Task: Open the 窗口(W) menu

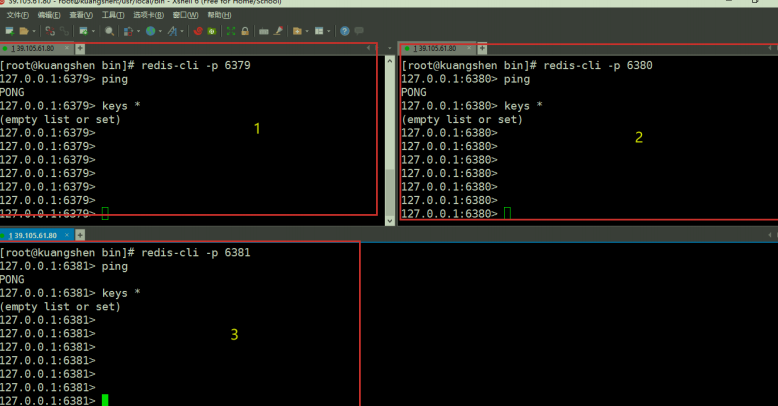Action: tap(185, 15)
